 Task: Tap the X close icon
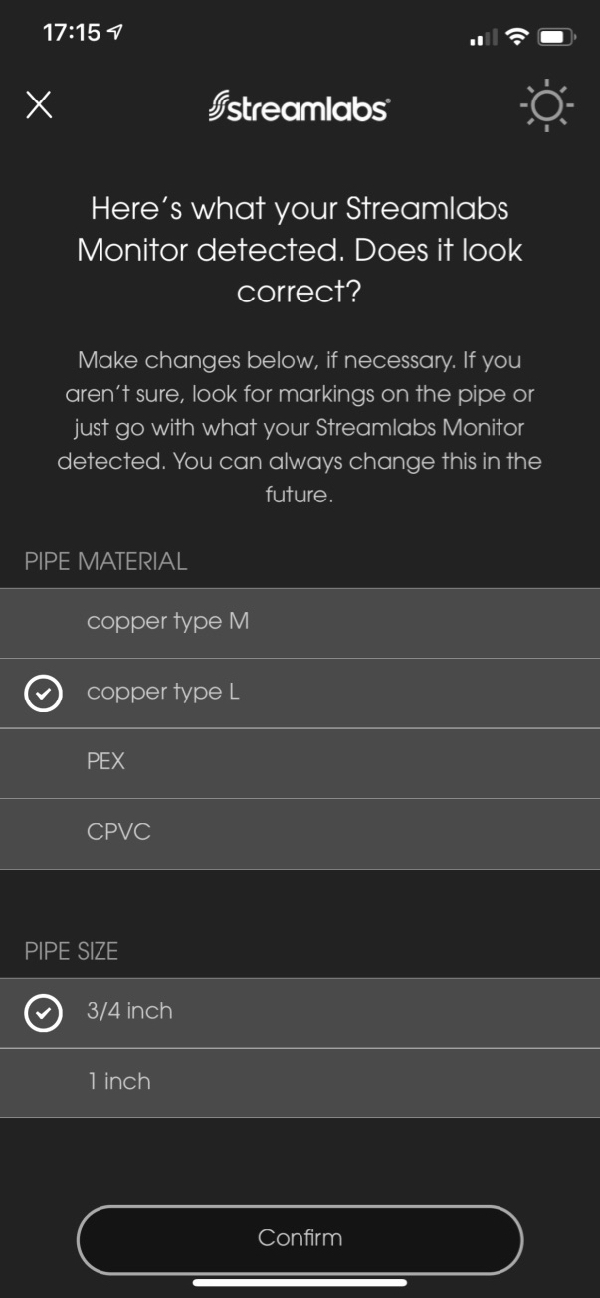[x=39, y=105]
